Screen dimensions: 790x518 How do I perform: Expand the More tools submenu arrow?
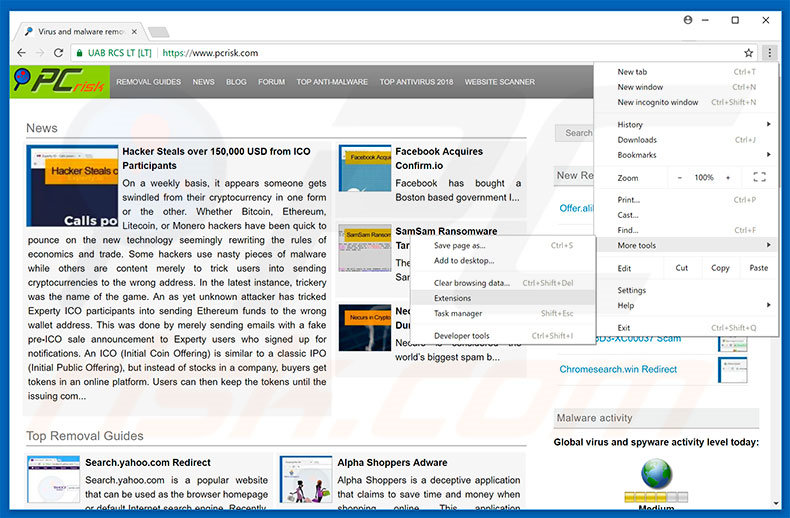(x=768, y=245)
